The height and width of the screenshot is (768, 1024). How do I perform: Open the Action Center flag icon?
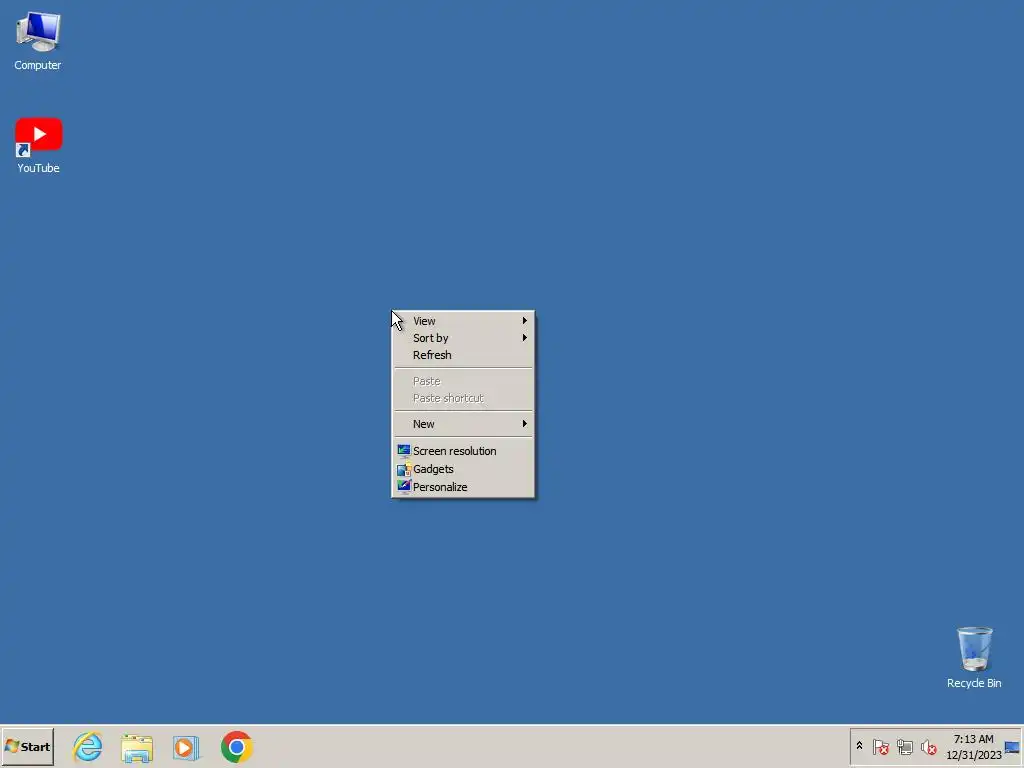[880, 746]
